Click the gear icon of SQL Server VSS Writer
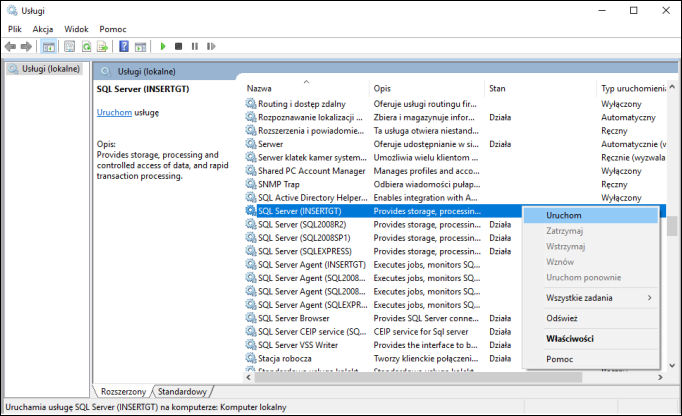 pyautogui.click(x=251, y=344)
